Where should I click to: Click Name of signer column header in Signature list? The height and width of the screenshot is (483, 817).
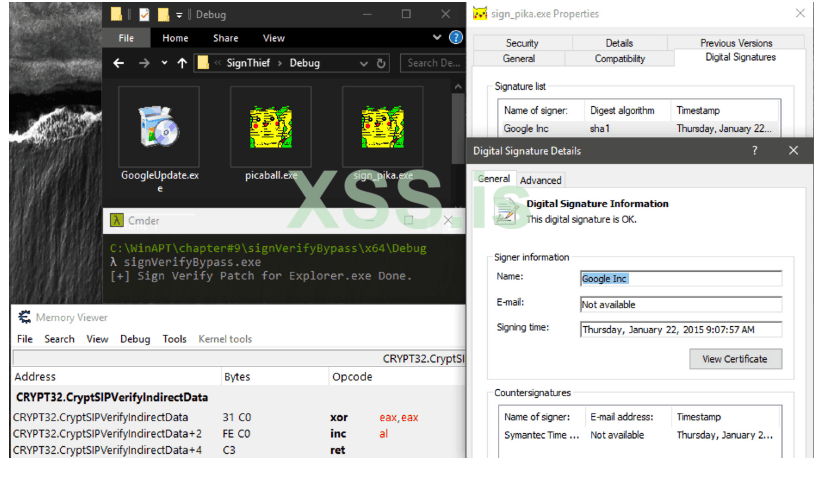(x=541, y=110)
